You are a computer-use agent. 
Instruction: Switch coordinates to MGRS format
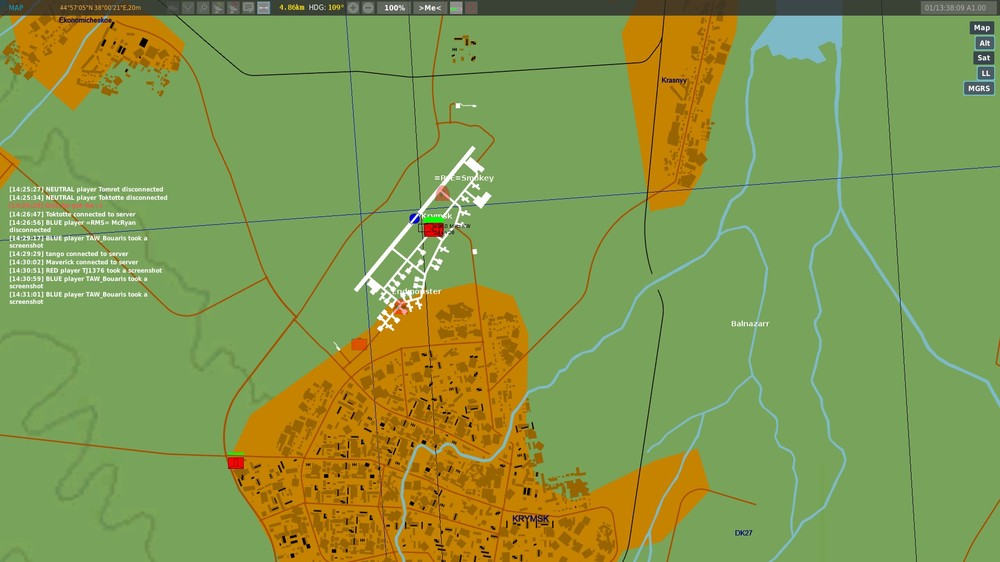point(978,89)
